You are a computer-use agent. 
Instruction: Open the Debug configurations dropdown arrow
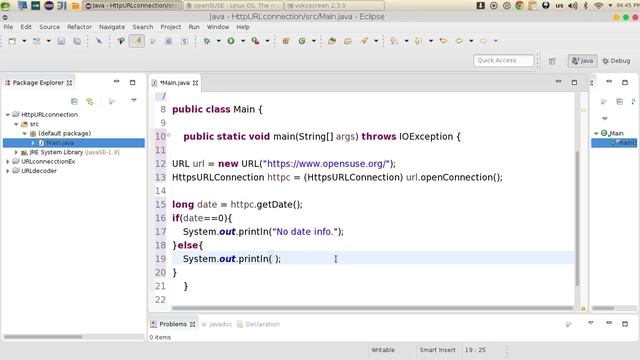pyautogui.click(x=218, y=41)
